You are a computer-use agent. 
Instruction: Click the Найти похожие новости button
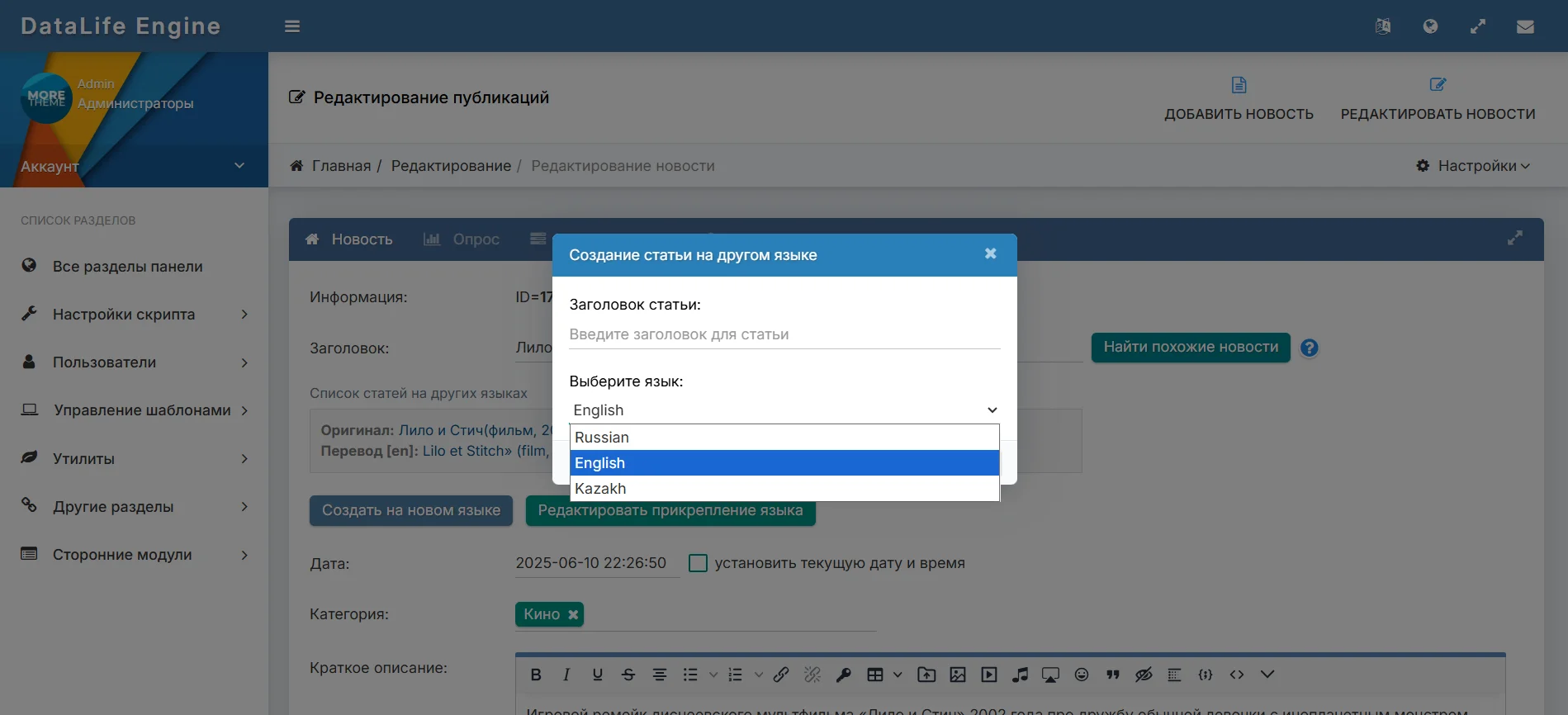(x=1190, y=348)
